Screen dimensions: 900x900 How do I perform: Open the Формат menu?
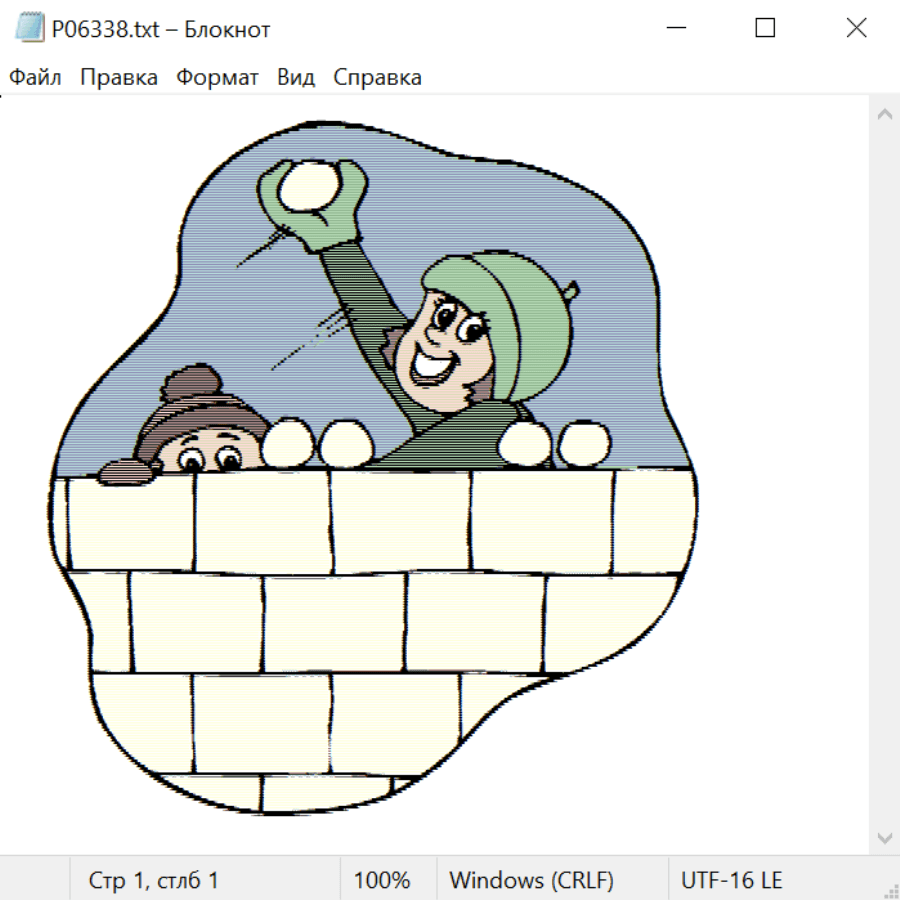217,78
